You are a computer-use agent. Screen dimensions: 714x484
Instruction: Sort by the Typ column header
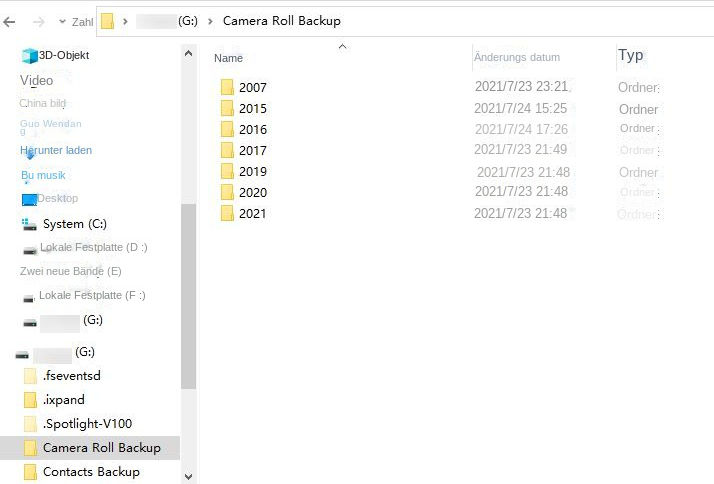(631, 55)
